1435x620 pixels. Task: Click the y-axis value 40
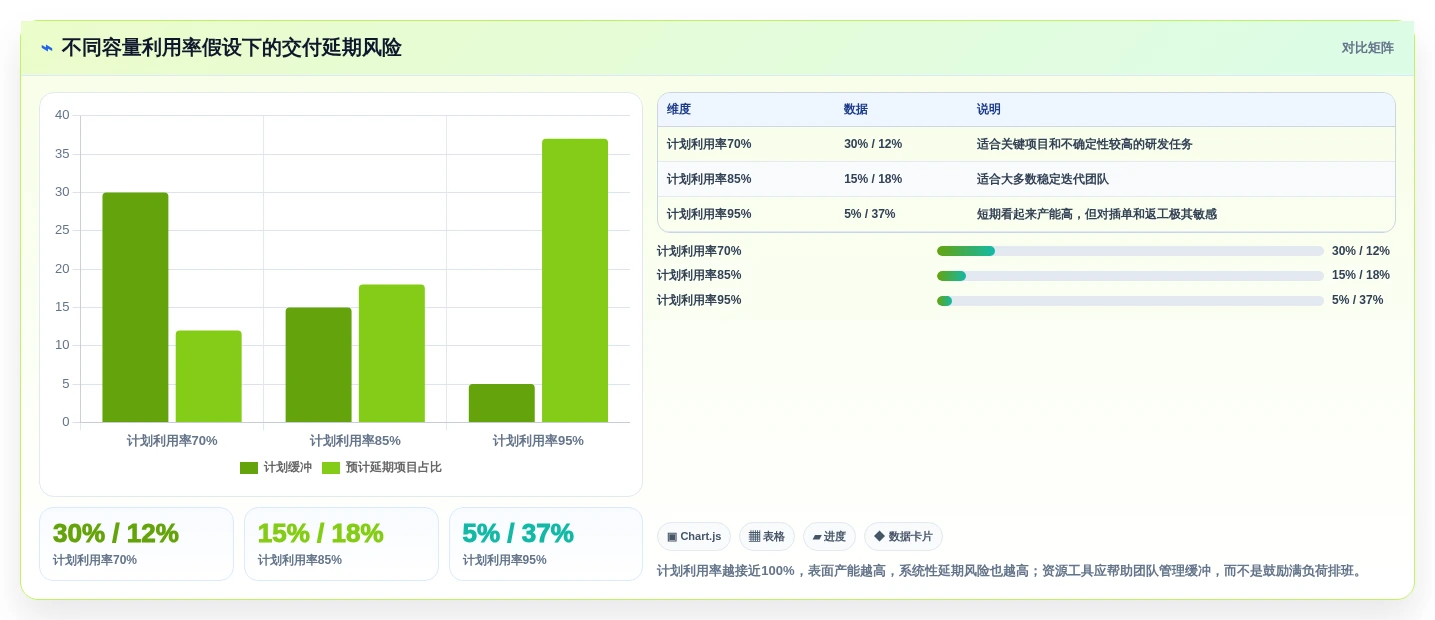(x=62, y=115)
